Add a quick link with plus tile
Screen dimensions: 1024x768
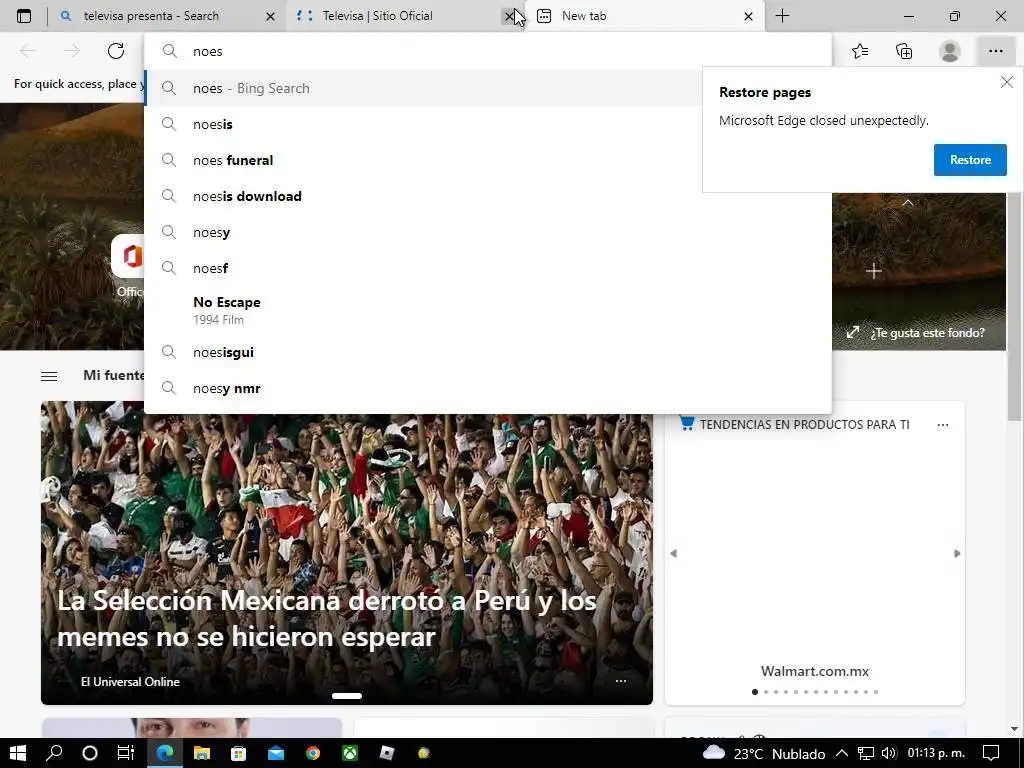click(x=874, y=271)
